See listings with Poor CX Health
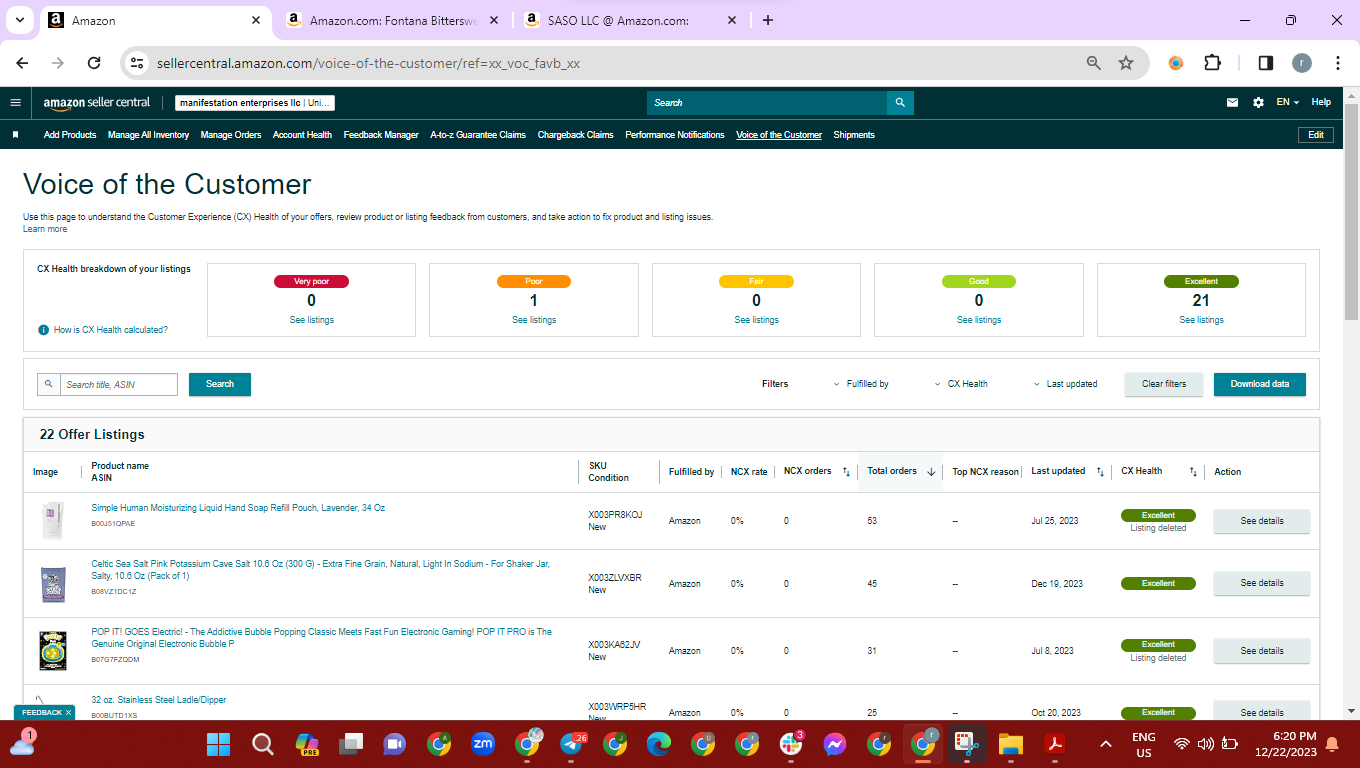Screen dimensions: 1360x768 tap(534, 320)
